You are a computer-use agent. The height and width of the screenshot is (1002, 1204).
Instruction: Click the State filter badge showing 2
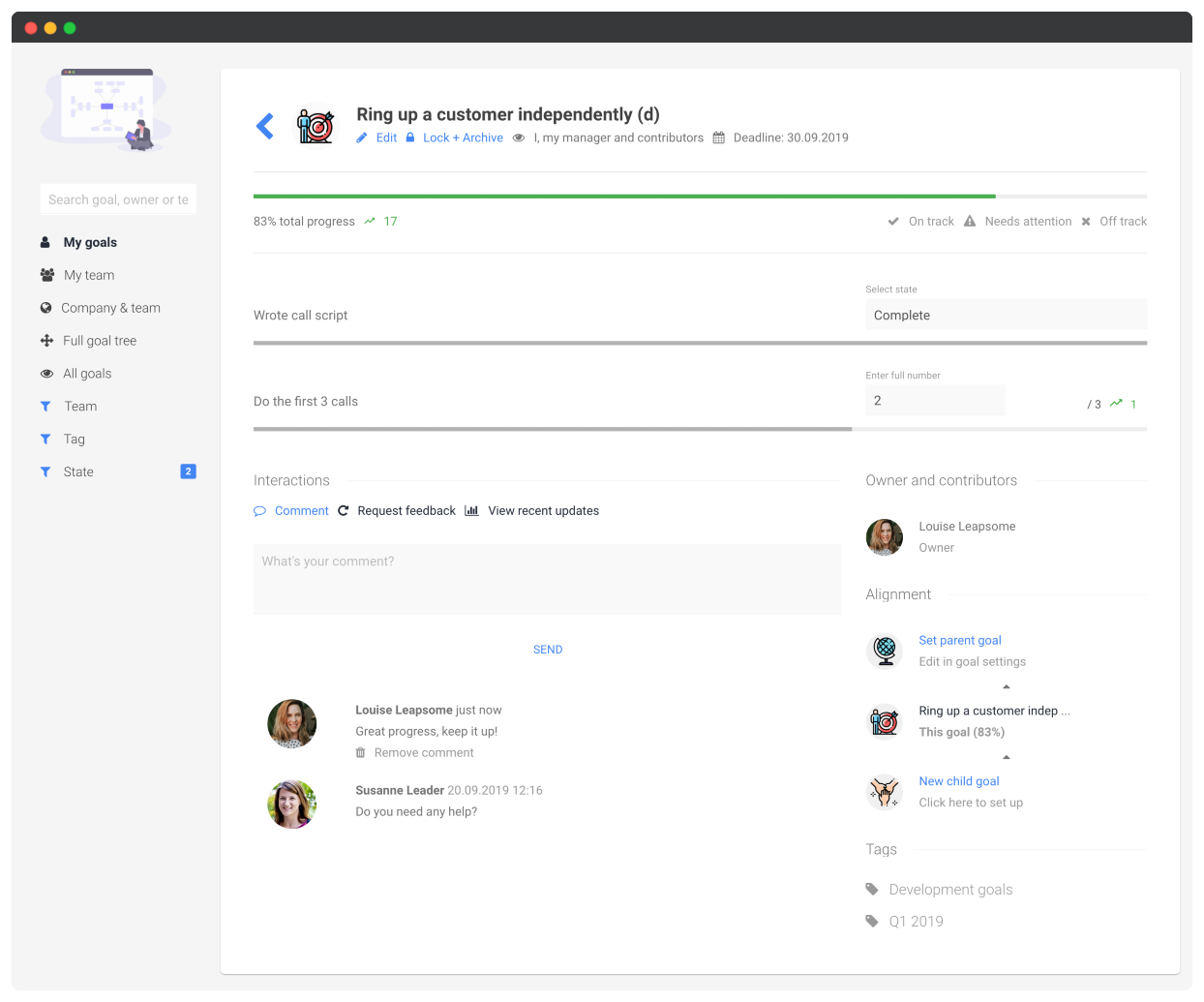[x=188, y=471]
